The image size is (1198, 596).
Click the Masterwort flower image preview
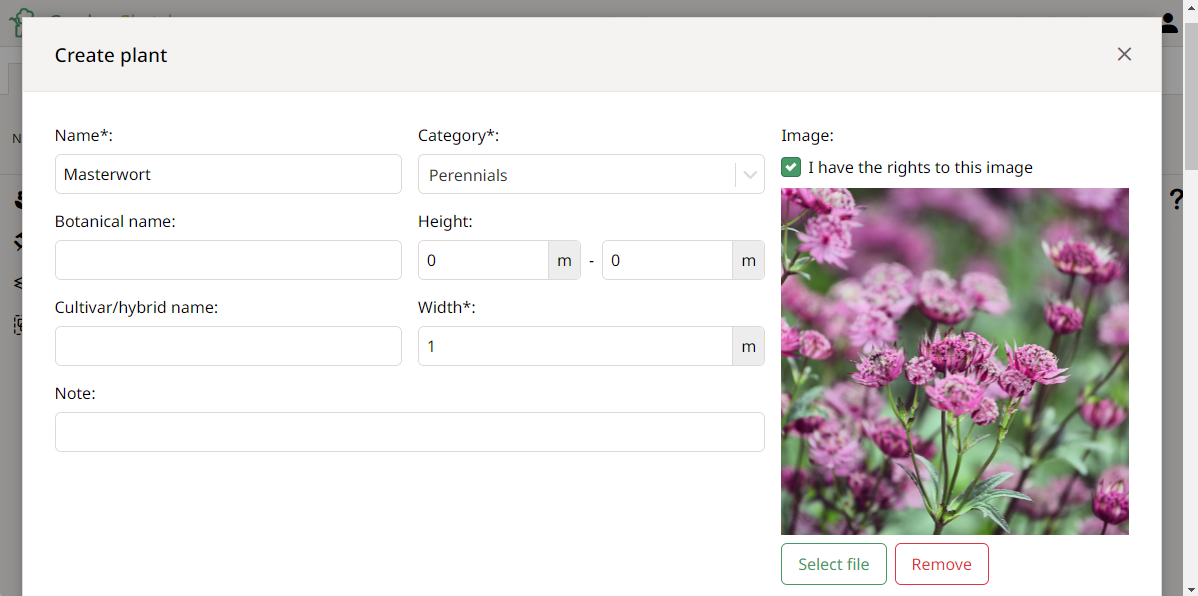tap(954, 361)
